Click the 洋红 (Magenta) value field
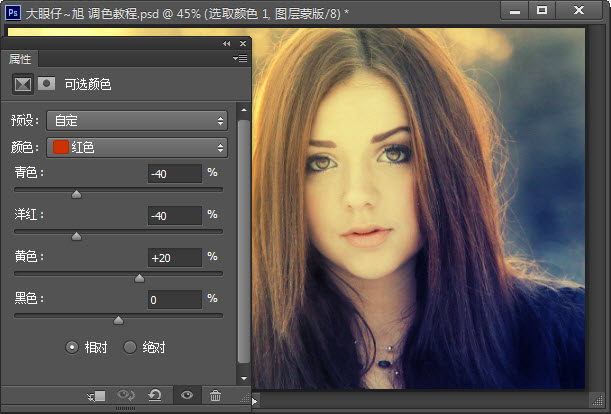Screen dimensions: 611x414 [174, 216]
